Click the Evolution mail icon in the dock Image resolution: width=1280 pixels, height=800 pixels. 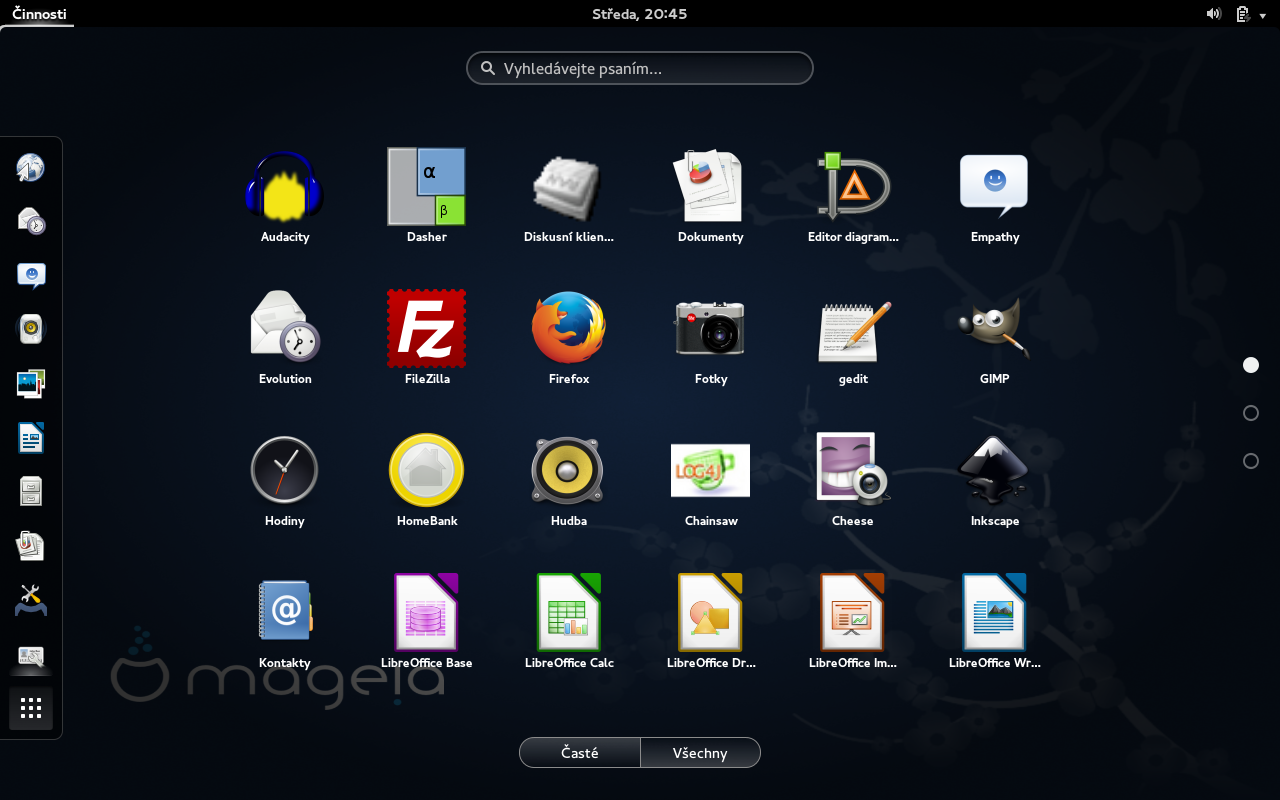coord(31,221)
